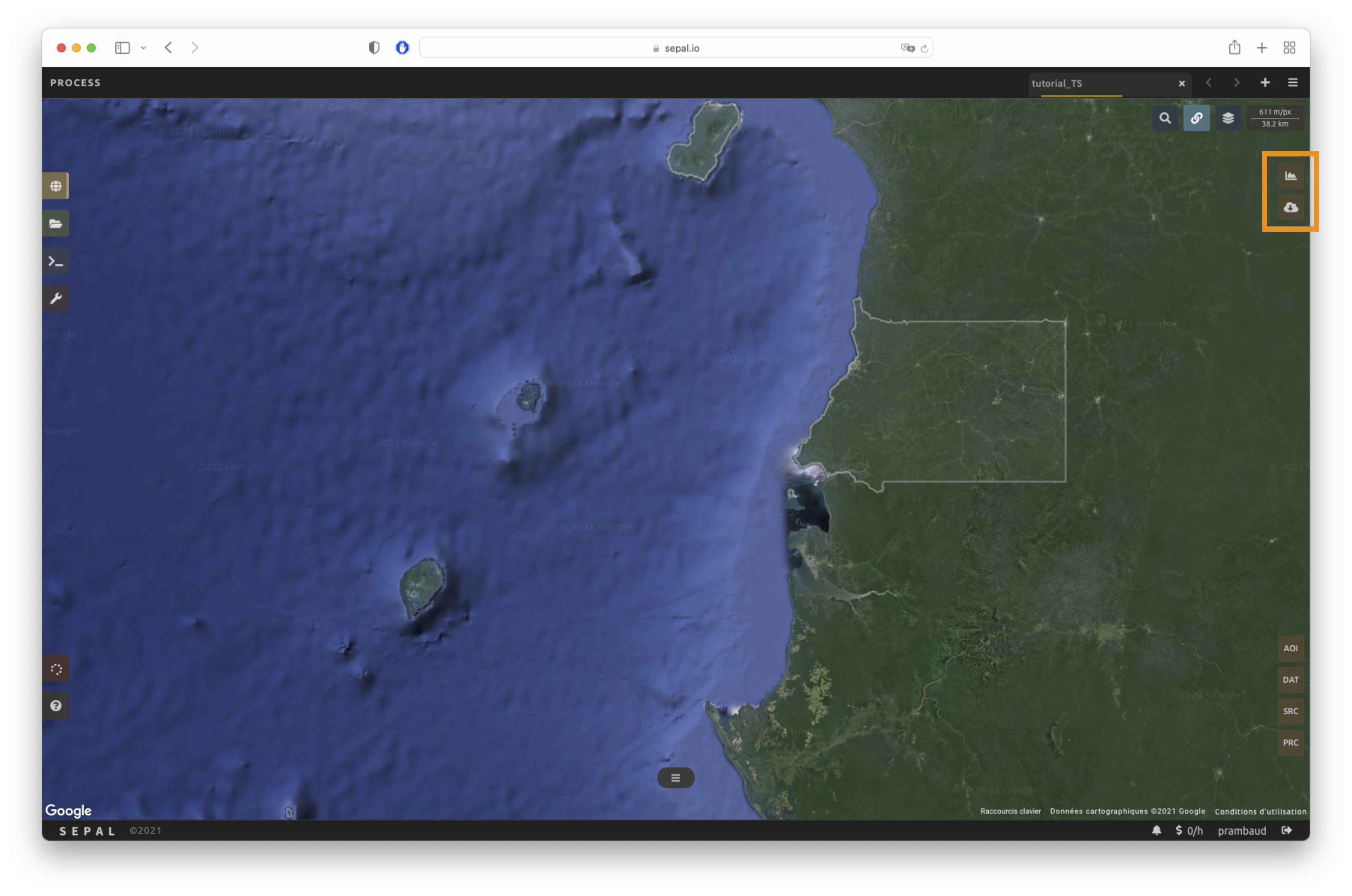Open the Apps wrench icon
The height and width of the screenshot is (896, 1352).
[55, 298]
